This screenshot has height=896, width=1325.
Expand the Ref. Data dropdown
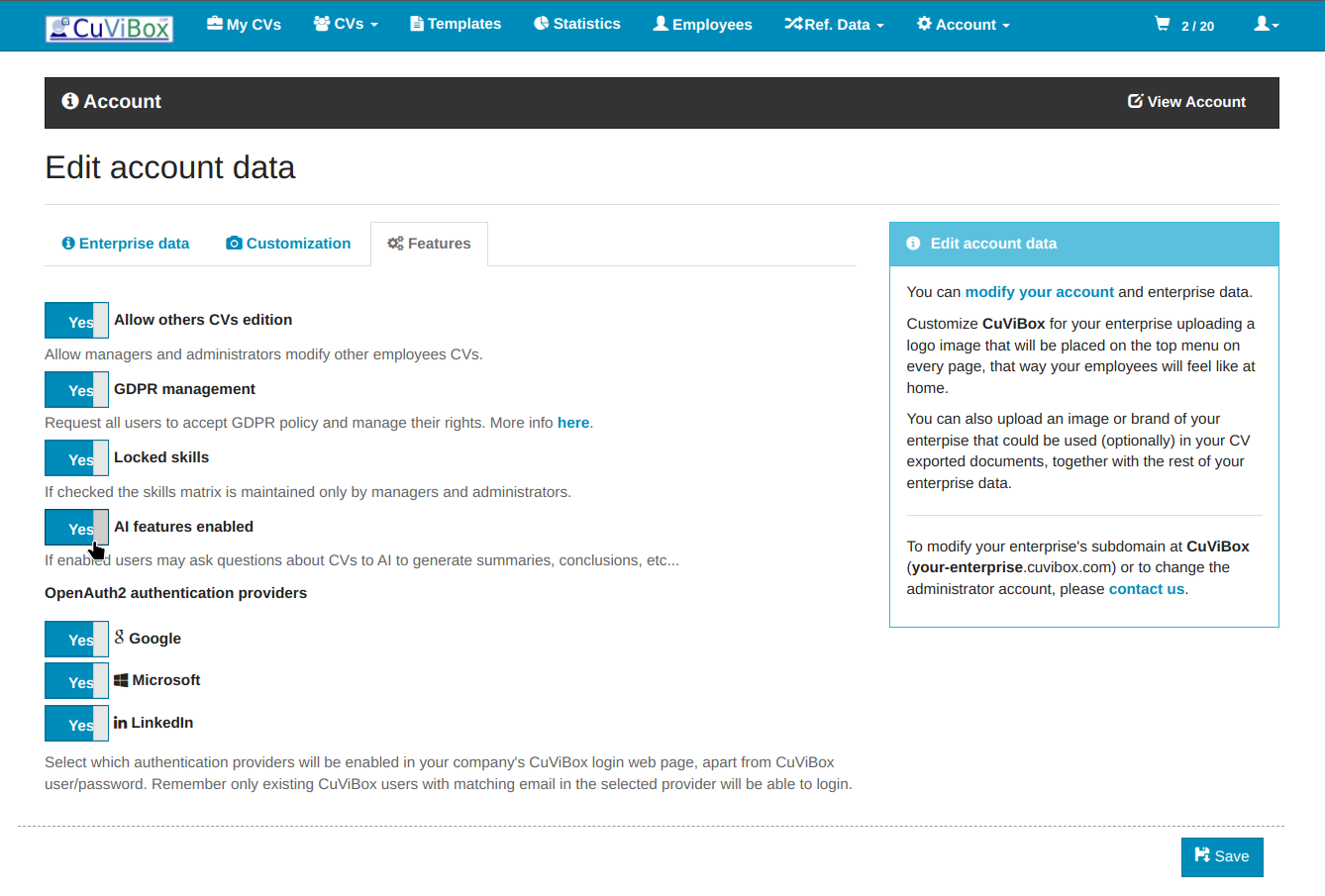[834, 25]
